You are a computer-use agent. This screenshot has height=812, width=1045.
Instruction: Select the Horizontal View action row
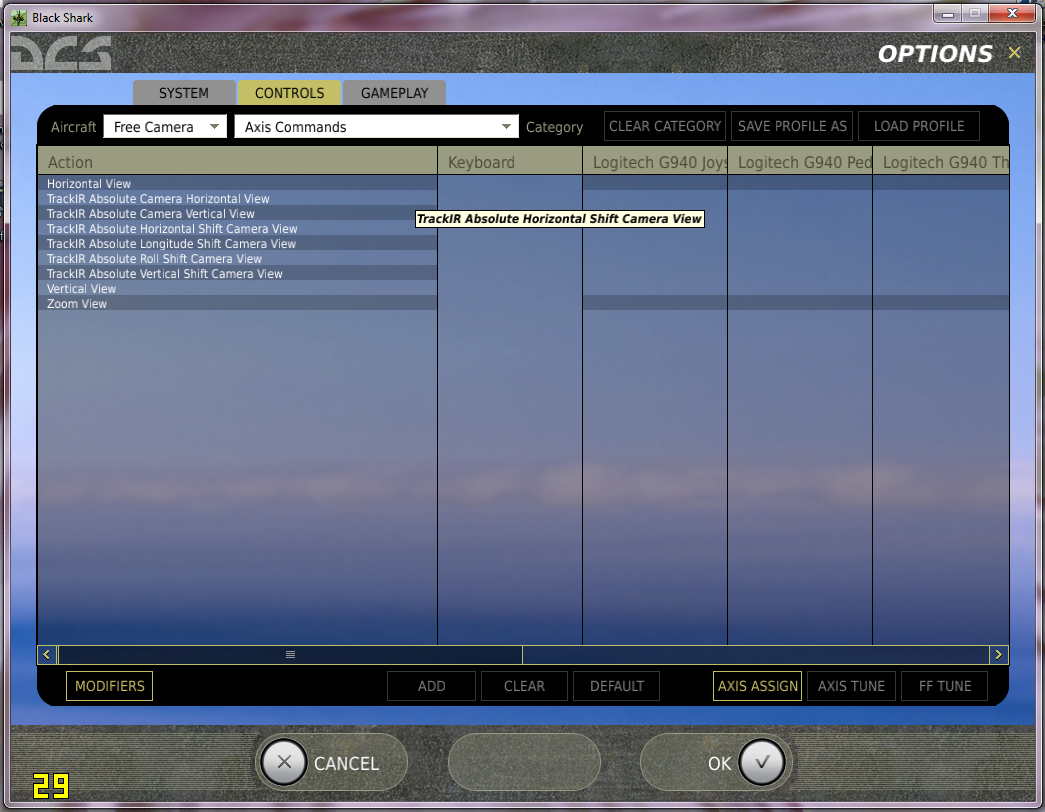(237, 183)
